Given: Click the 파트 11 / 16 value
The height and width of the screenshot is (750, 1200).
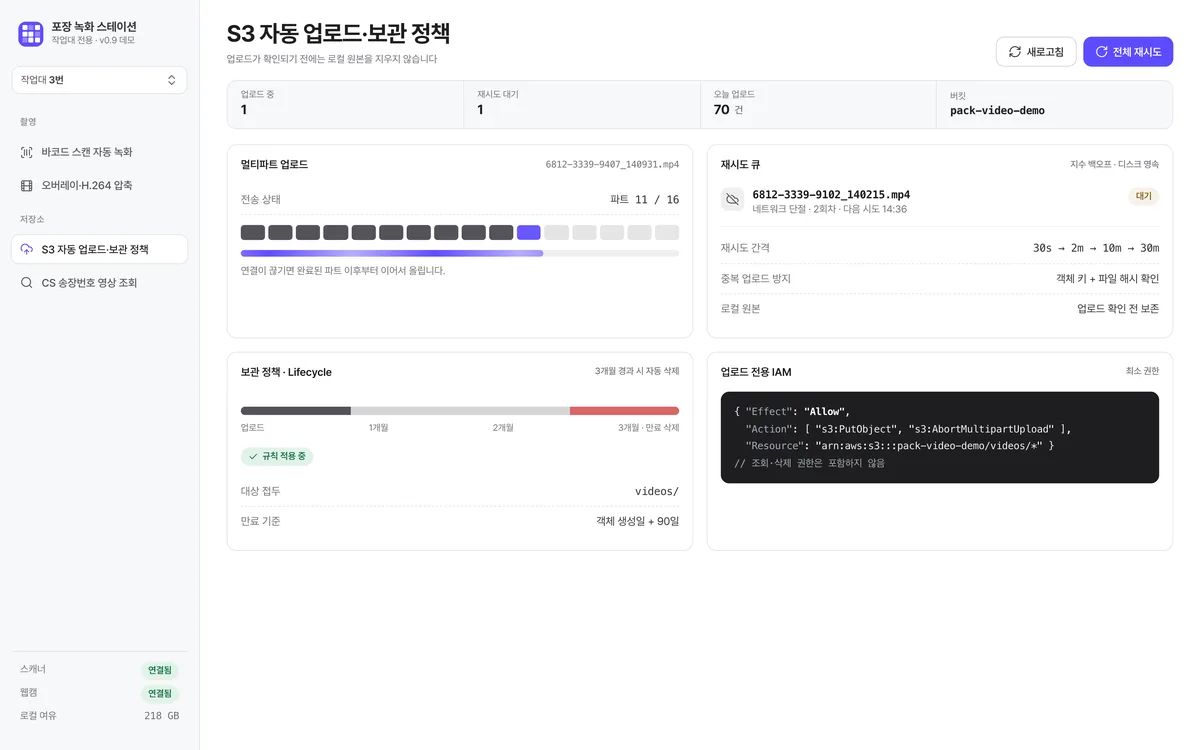Looking at the screenshot, I should 645,199.
